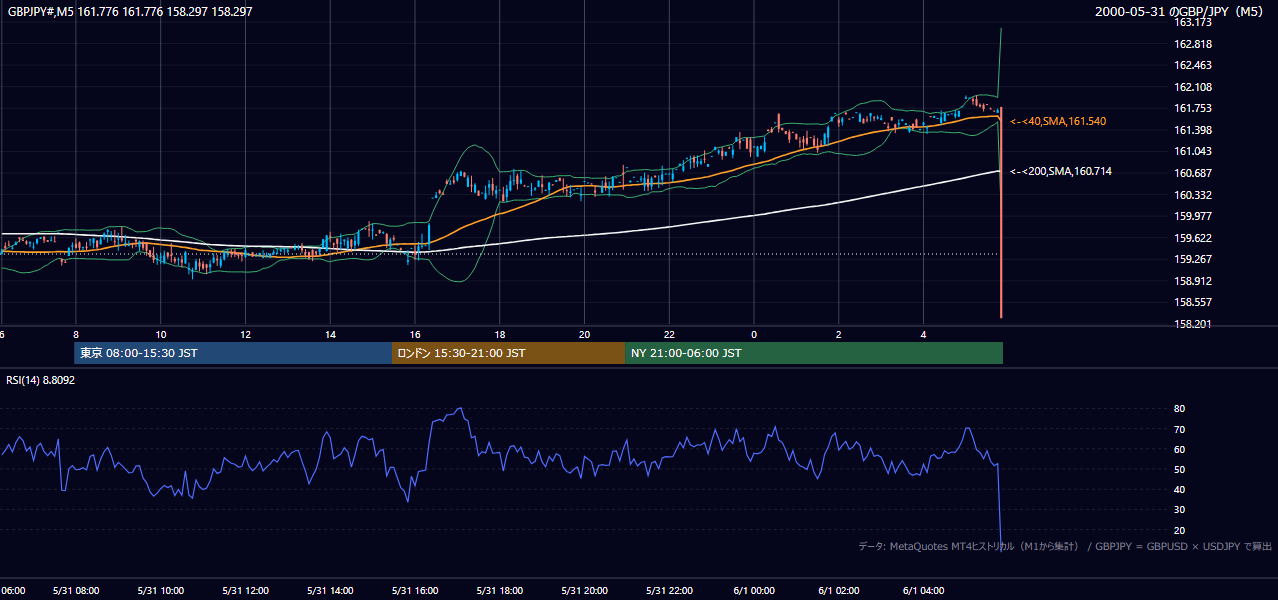
Task: Click hour label 20 under price chart
Action: click(x=586, y=334)
